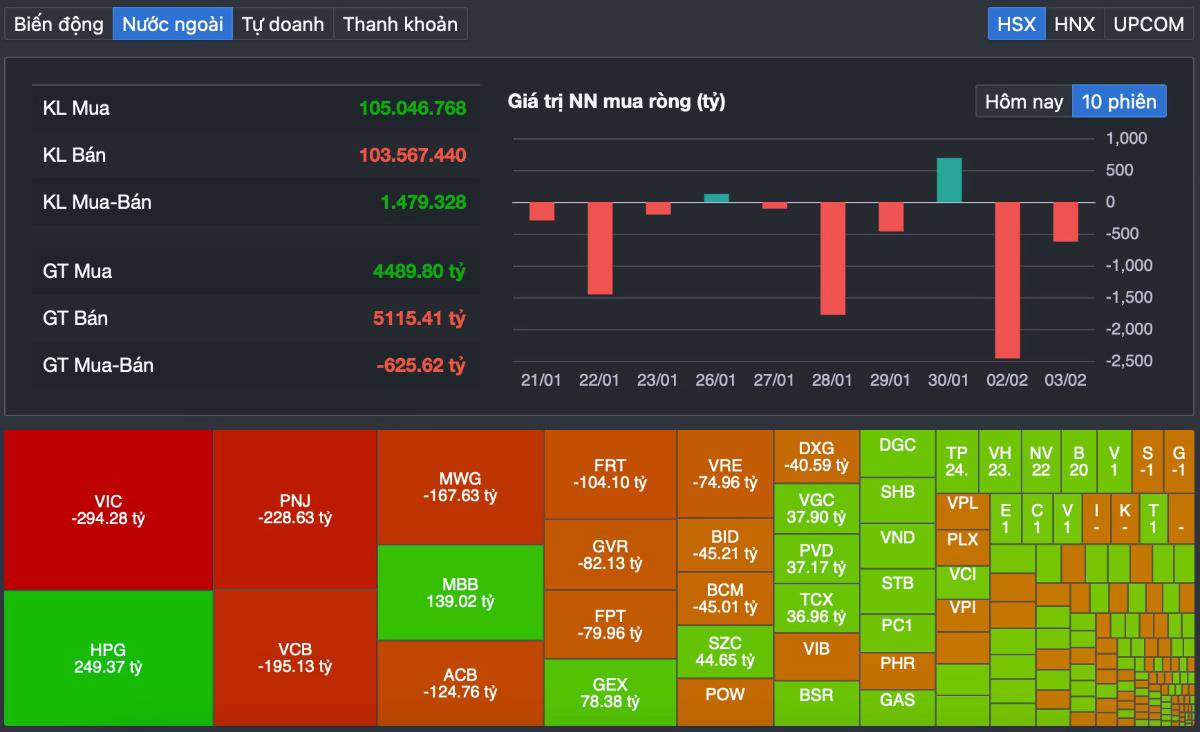Click the DXG -40.59 tỷ tile
This screenshot has height=732, width=1200.
coord(816,457)
